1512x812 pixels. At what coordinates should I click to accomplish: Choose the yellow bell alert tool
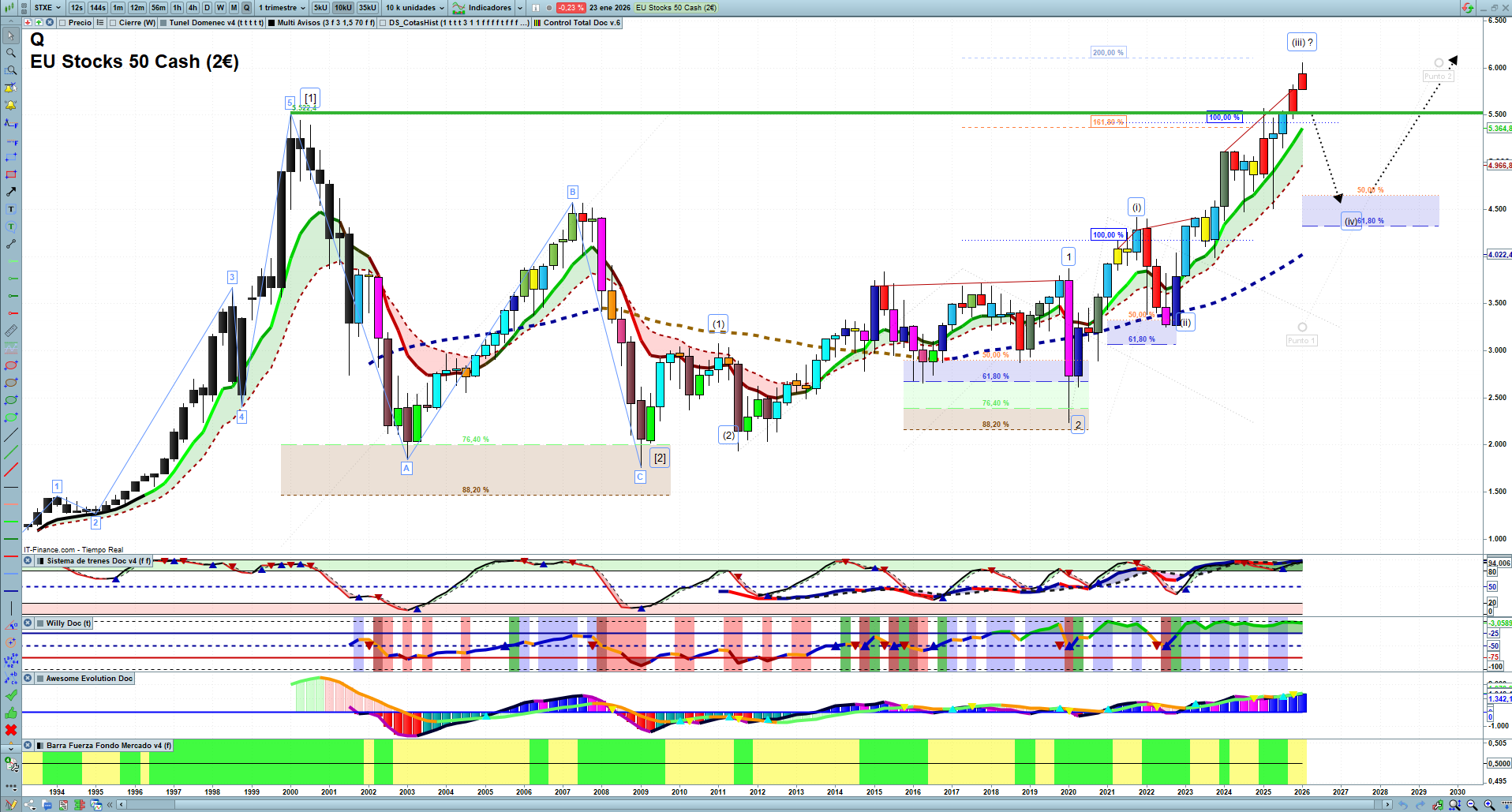(11, 105)
